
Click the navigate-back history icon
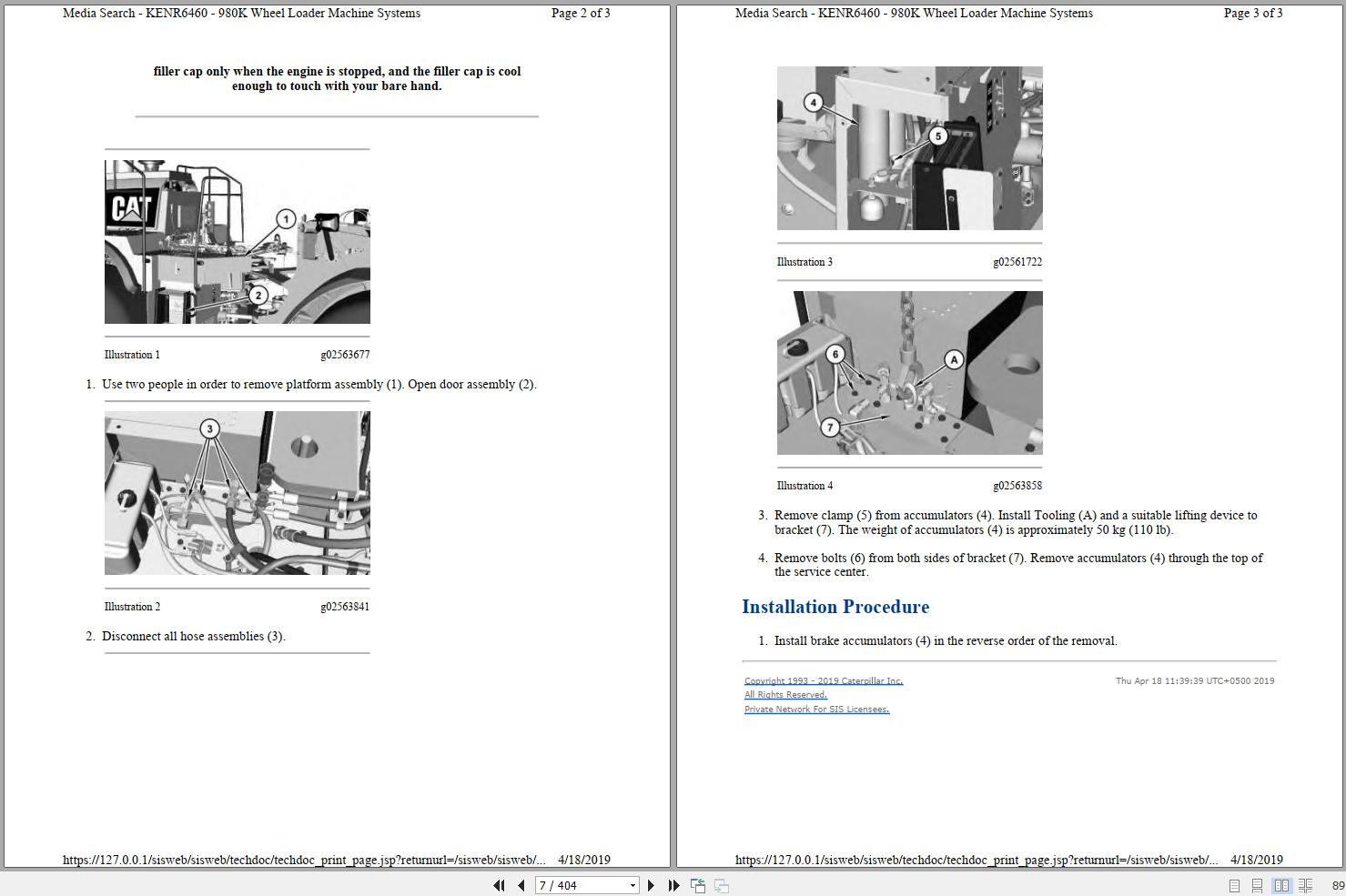(698, 884)
